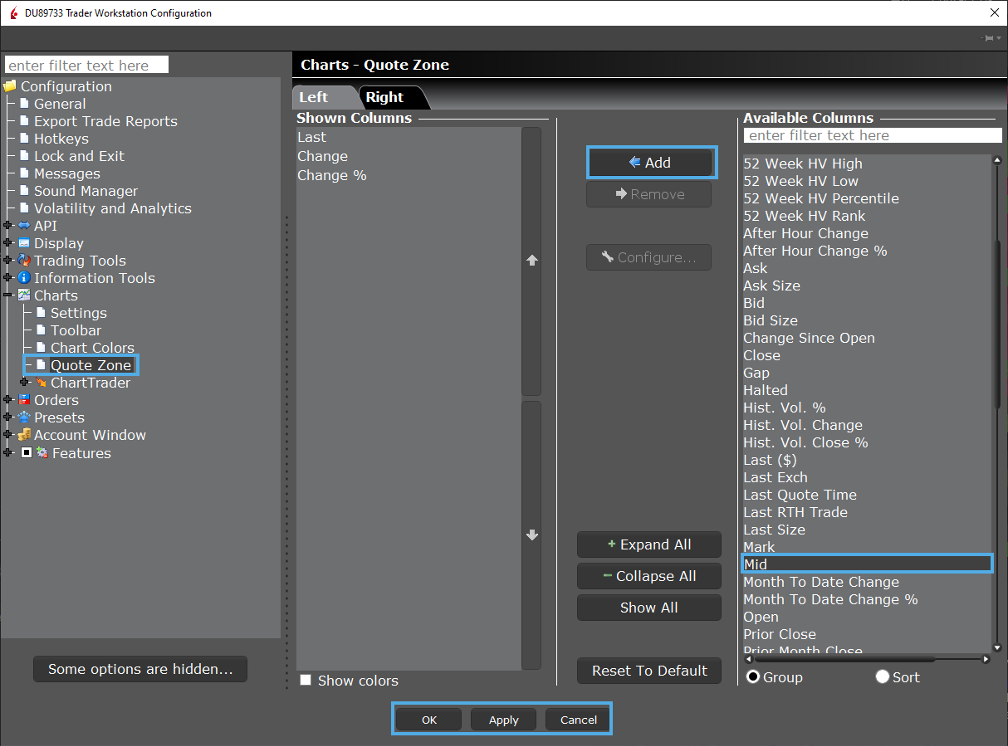Expand the Presets tree node
Image resolution: width=1008 pixels, height=746 pixels.
8,417
